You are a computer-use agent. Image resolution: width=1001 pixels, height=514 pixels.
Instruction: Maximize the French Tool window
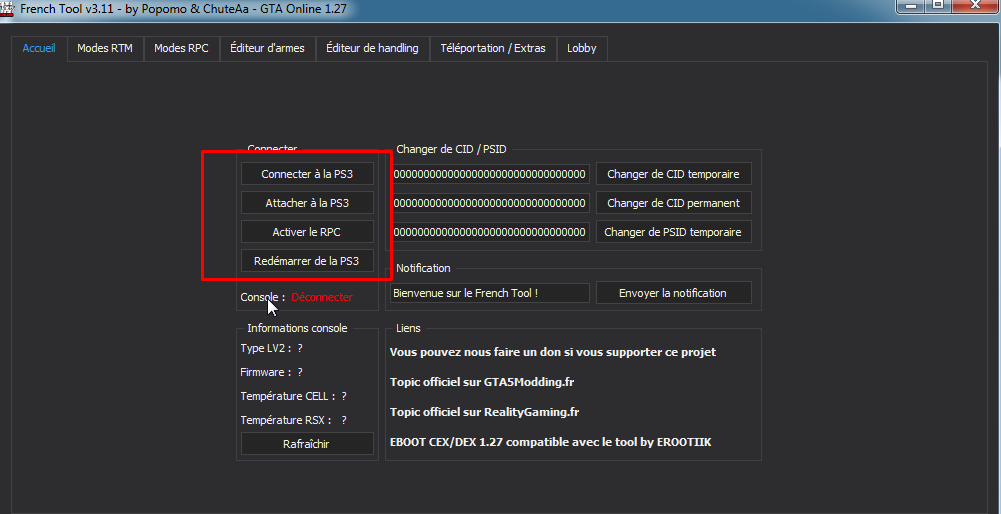tap(937, 5)
